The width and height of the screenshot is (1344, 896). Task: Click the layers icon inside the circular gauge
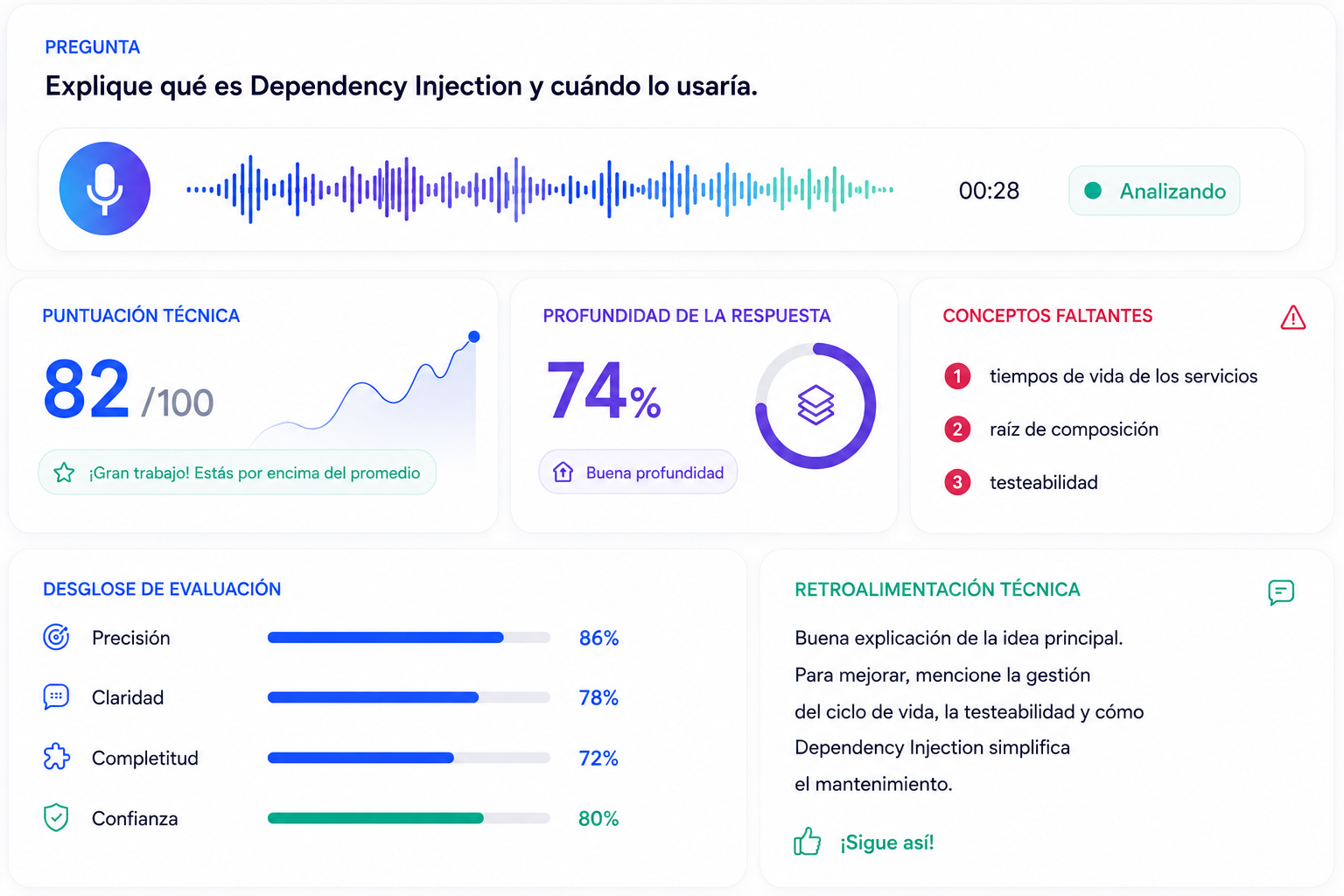(815, 405)
